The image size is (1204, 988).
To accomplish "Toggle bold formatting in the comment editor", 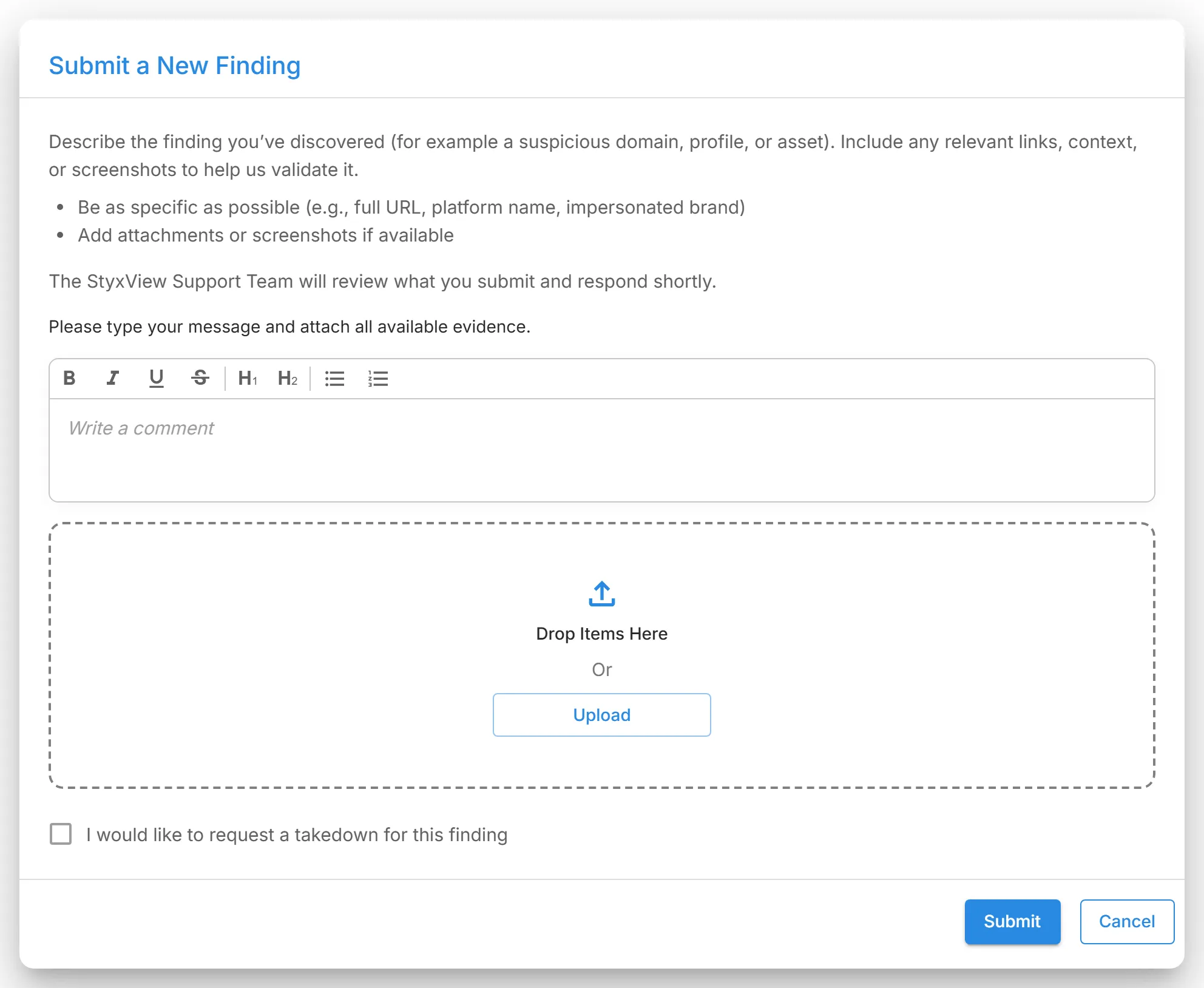I will coord(69,378).
